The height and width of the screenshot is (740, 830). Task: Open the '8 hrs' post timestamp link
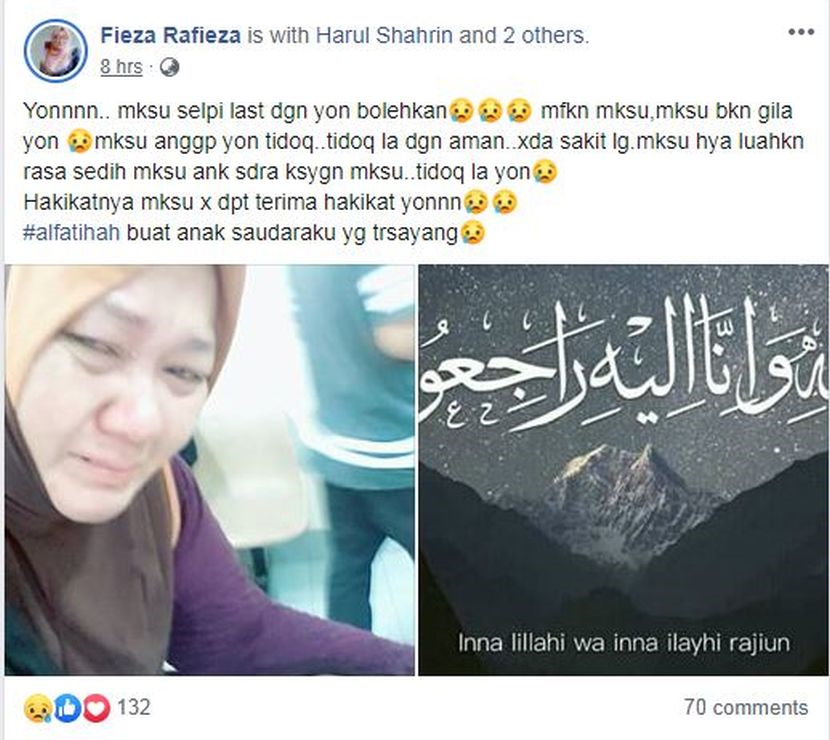[x=121, y=67]
